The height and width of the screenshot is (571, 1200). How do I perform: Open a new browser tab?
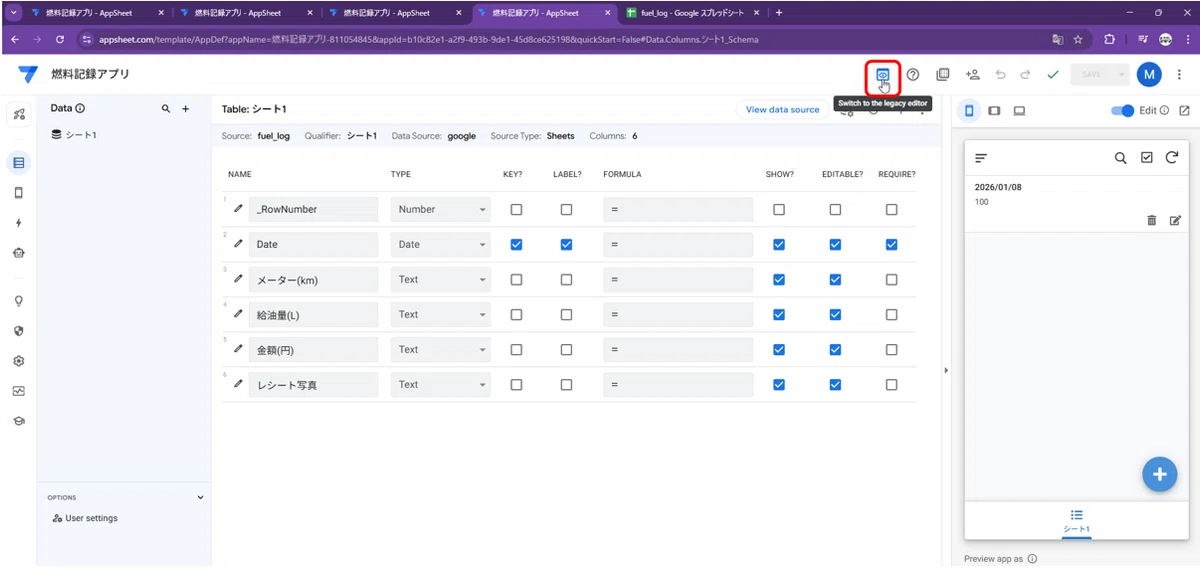[779, 13]
